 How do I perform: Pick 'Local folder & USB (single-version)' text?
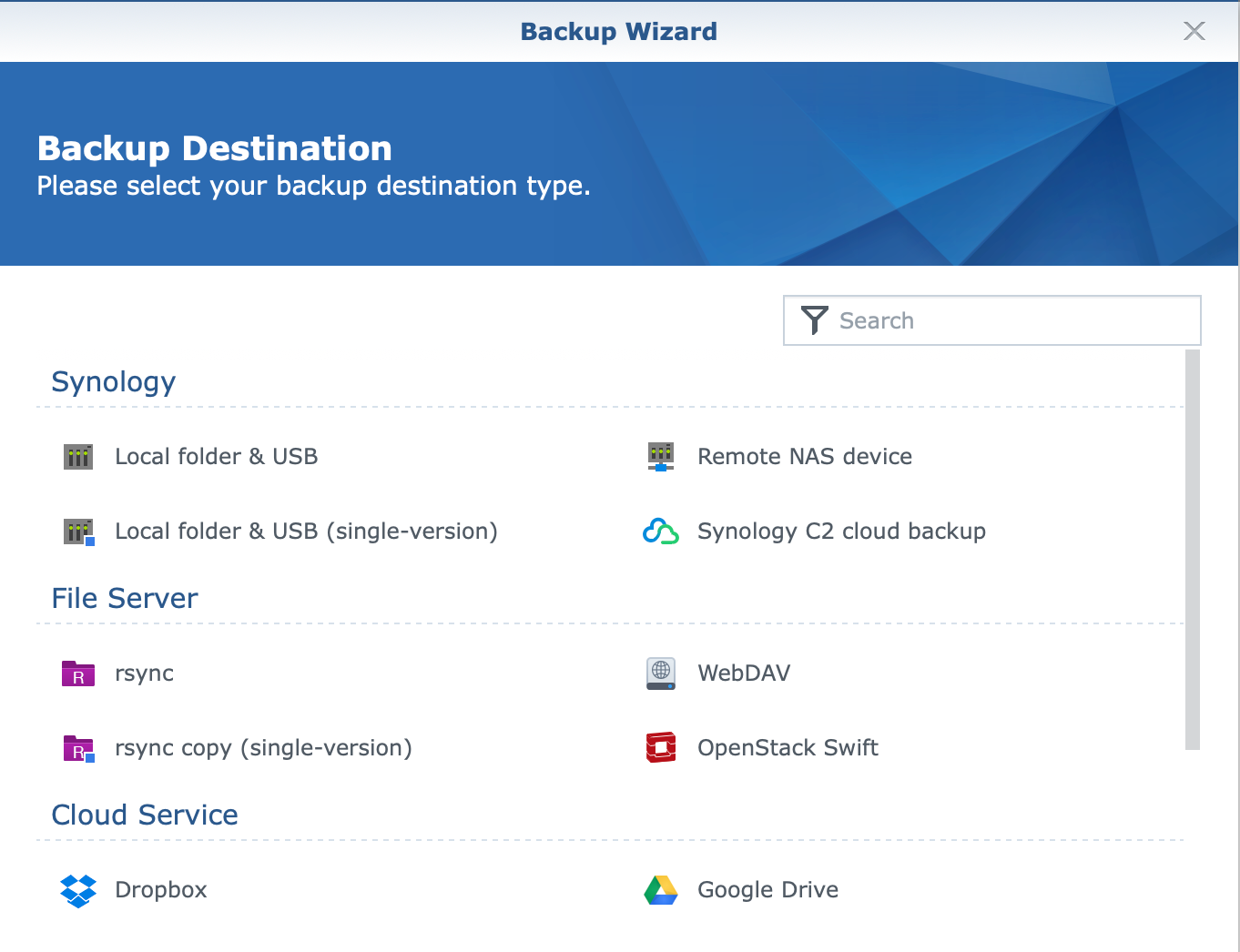pyautogui.click(x=306, y=532)
